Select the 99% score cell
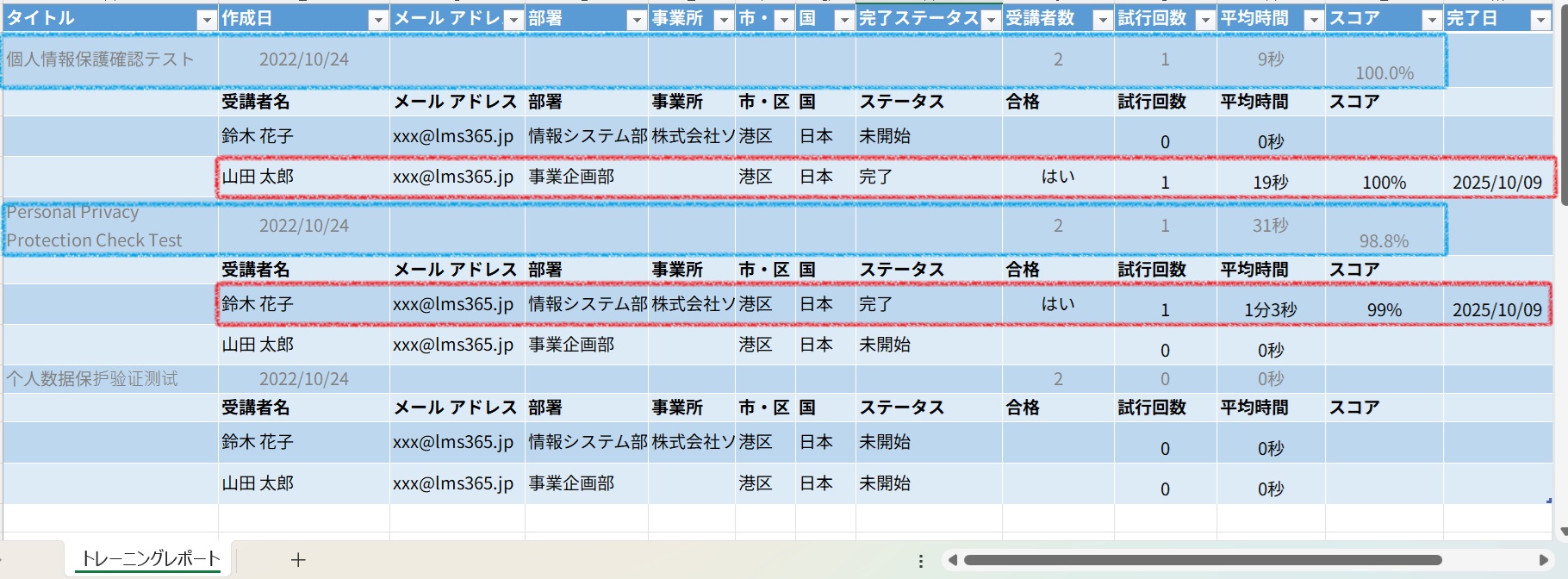Image resolution: width=1568 pixels, height=579 pixels. (x=1384, y=304)
